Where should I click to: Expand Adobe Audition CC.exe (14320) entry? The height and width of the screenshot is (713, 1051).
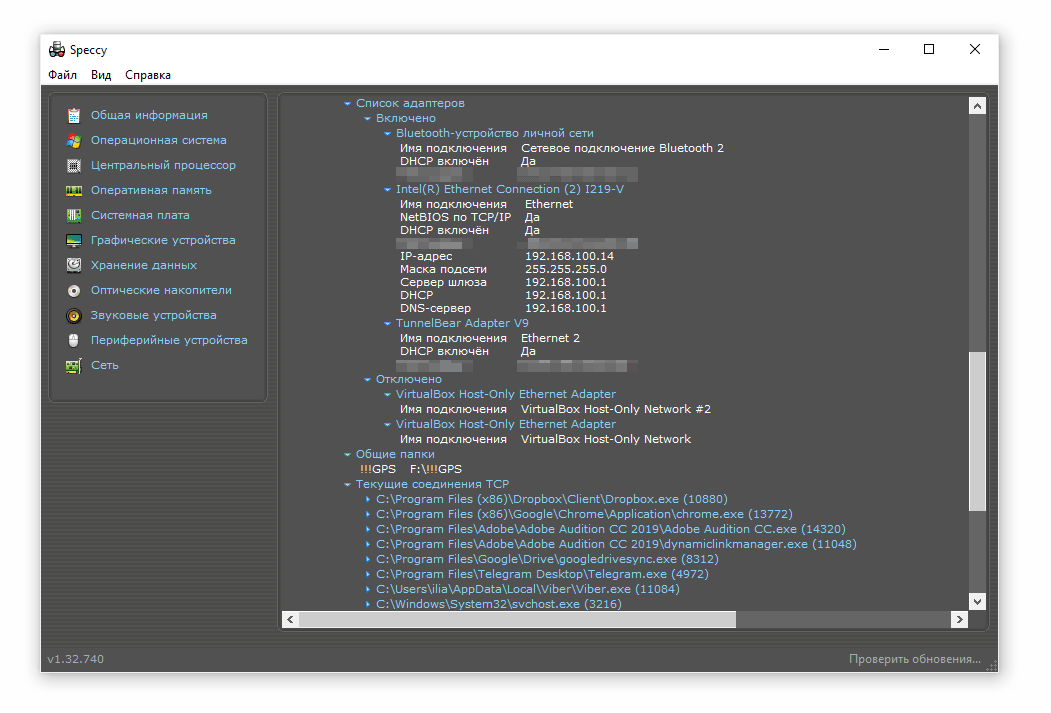pos(368,529)
